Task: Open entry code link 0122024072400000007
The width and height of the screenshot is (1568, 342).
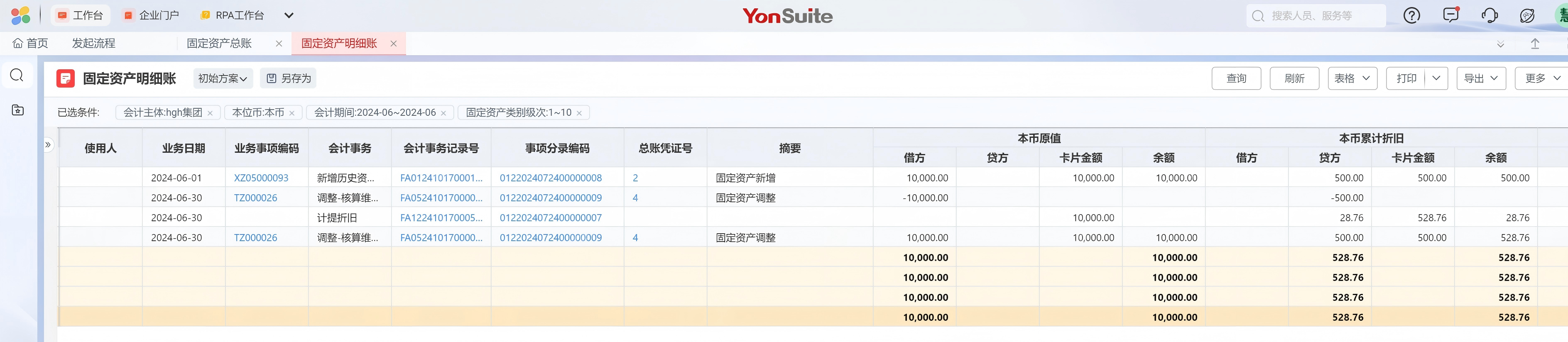Action: click(550, 218)
